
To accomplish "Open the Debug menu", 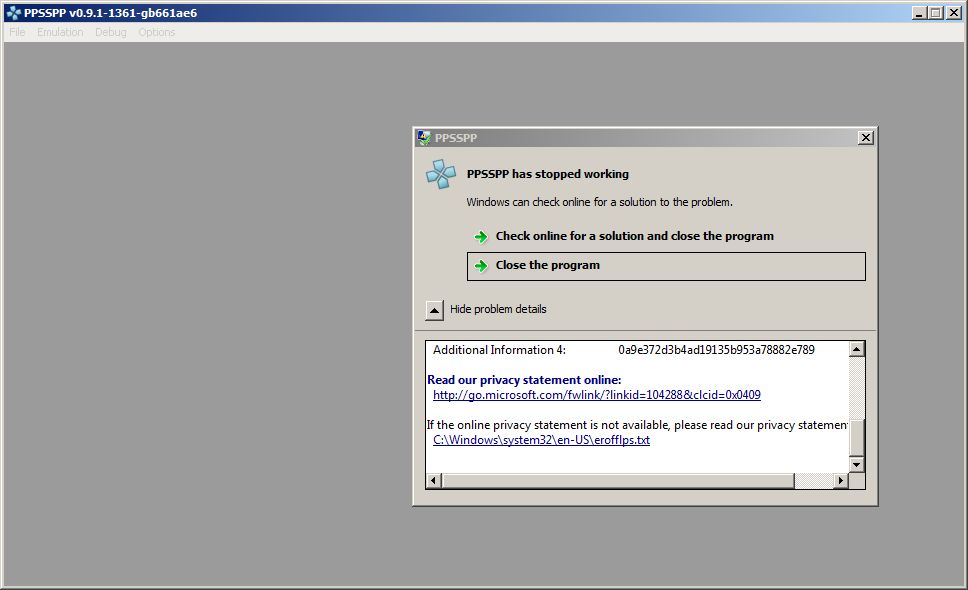I will pyautogui.click(x=111, y=32).
